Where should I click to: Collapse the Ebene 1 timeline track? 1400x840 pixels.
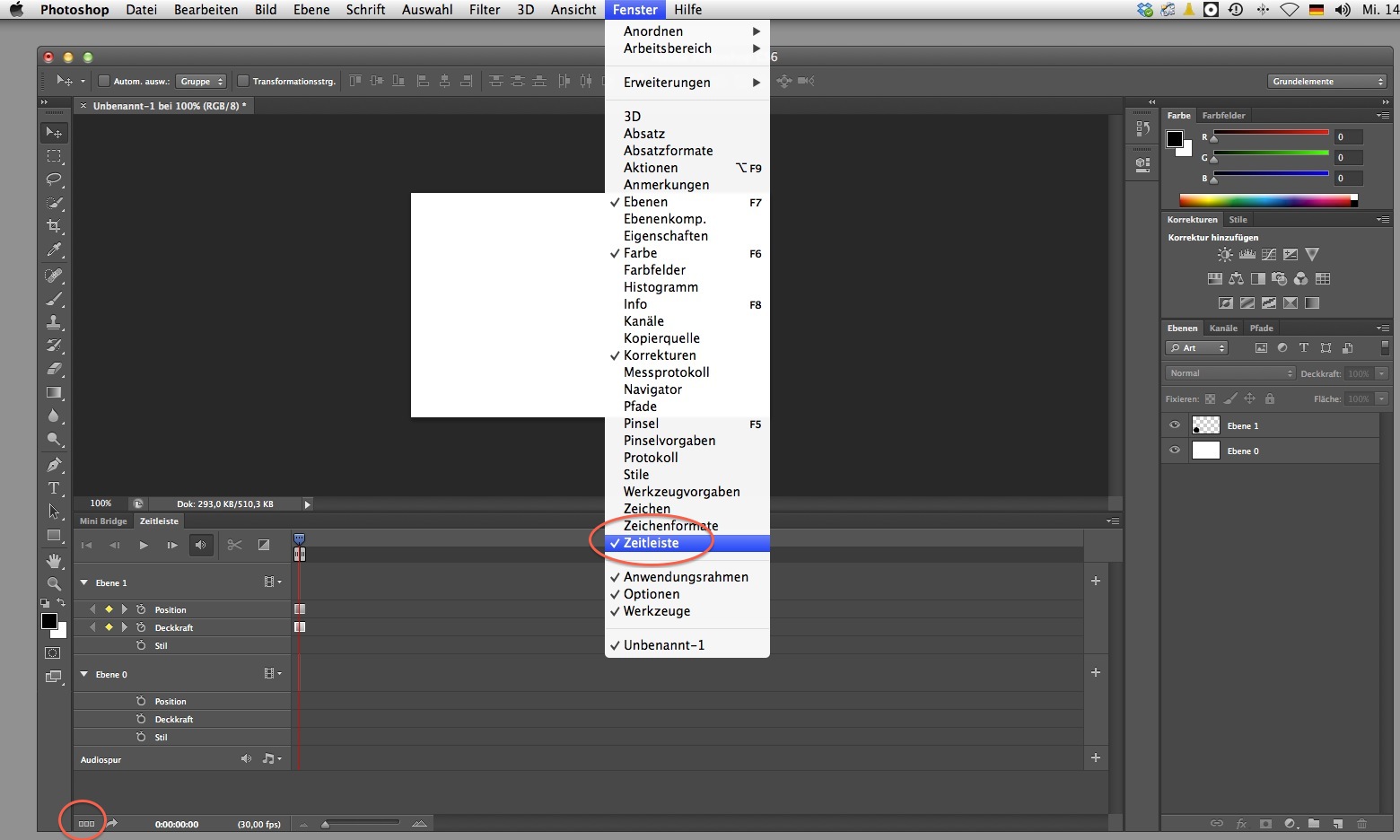click(84, 582)
